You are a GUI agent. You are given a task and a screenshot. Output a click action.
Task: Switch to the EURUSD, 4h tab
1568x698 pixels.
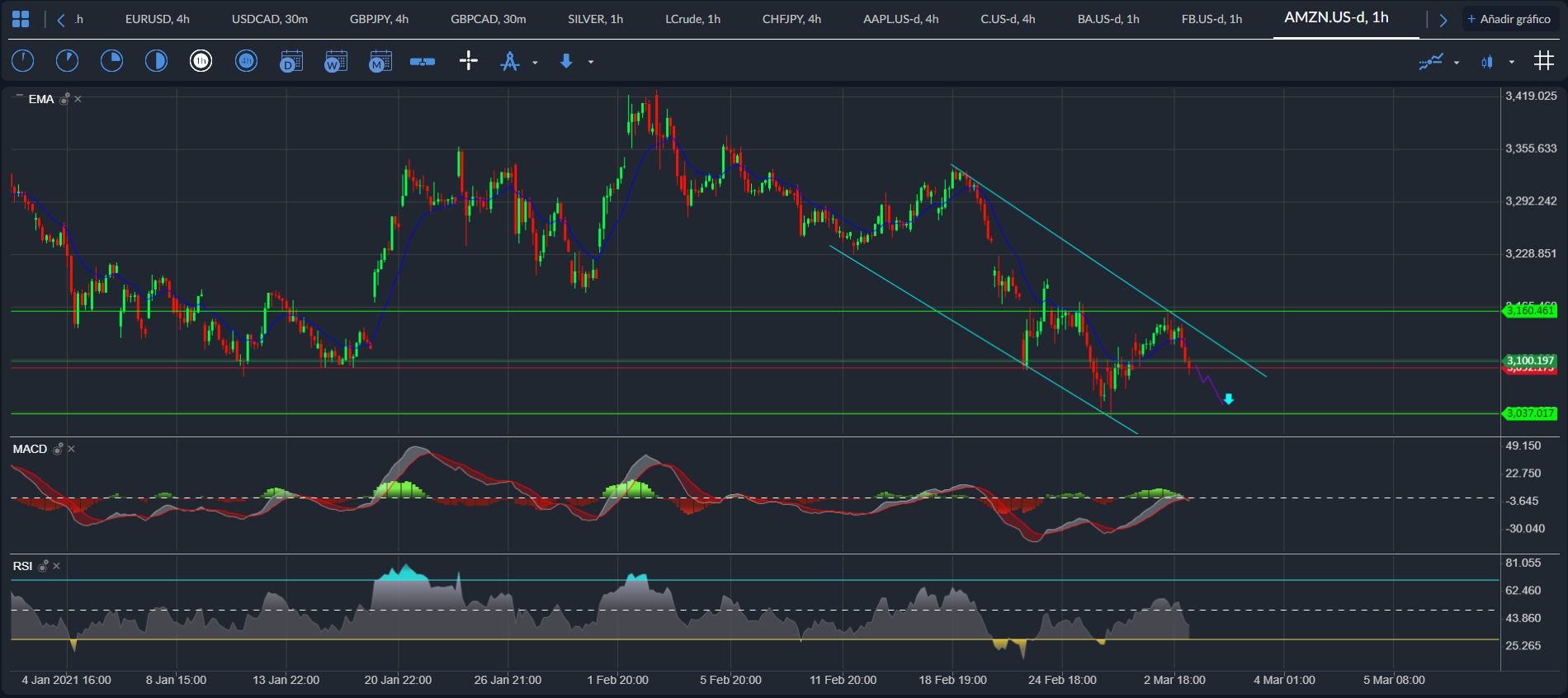pyautogui.click(x=158, y=19)
